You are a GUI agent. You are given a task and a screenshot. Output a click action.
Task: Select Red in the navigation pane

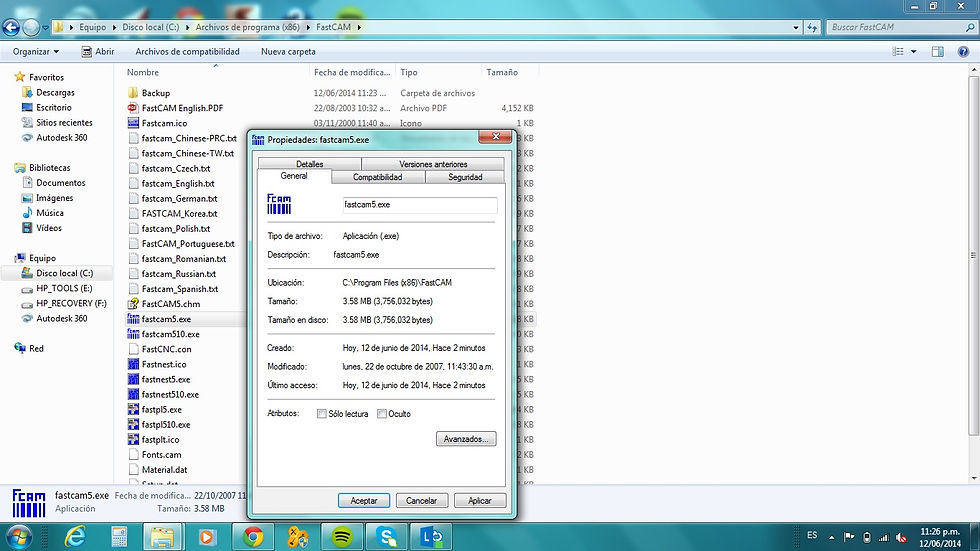tap(36, 349)
